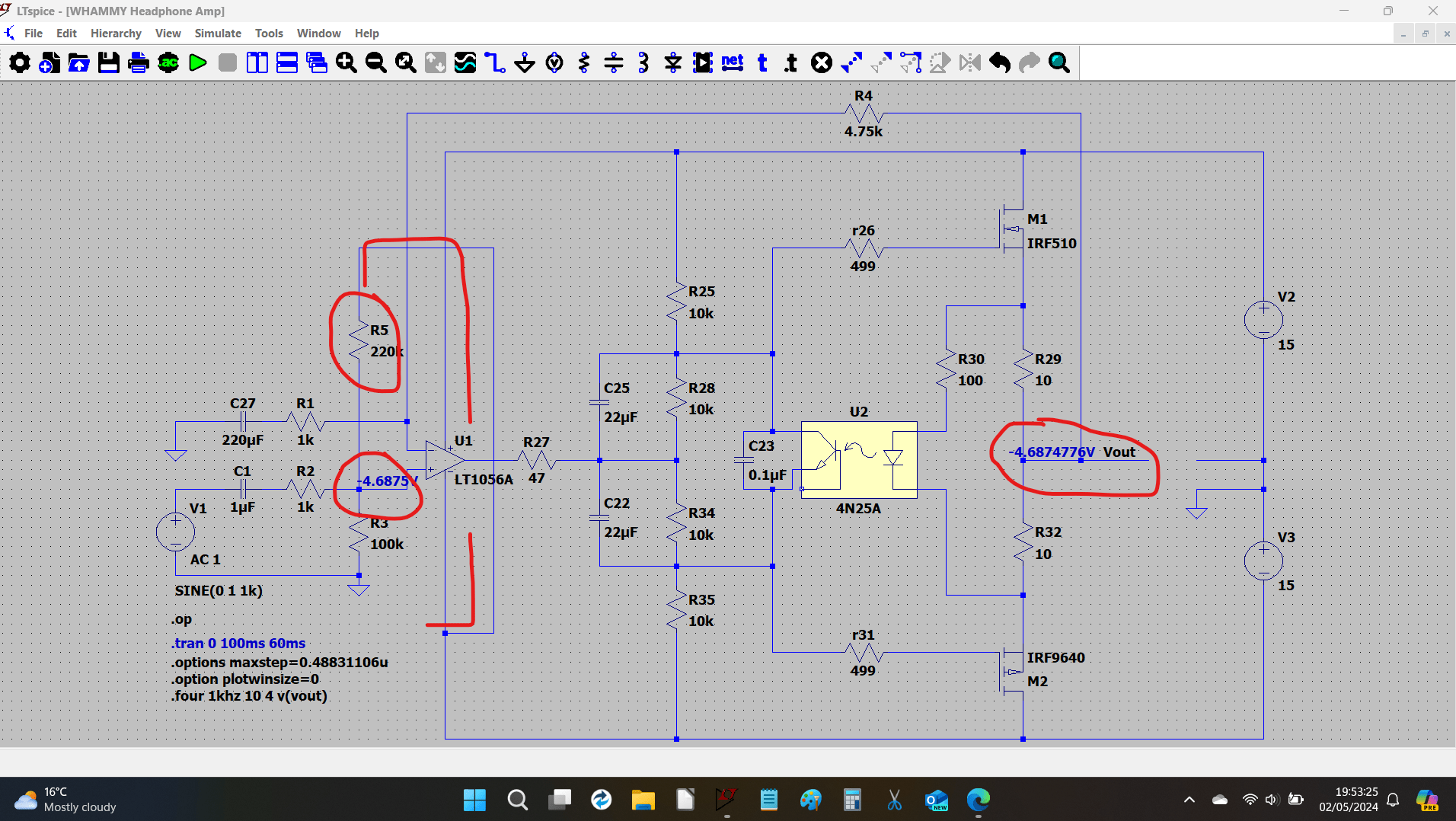
Task: Open taskbar Search
Action: click(x=517, y=800)
